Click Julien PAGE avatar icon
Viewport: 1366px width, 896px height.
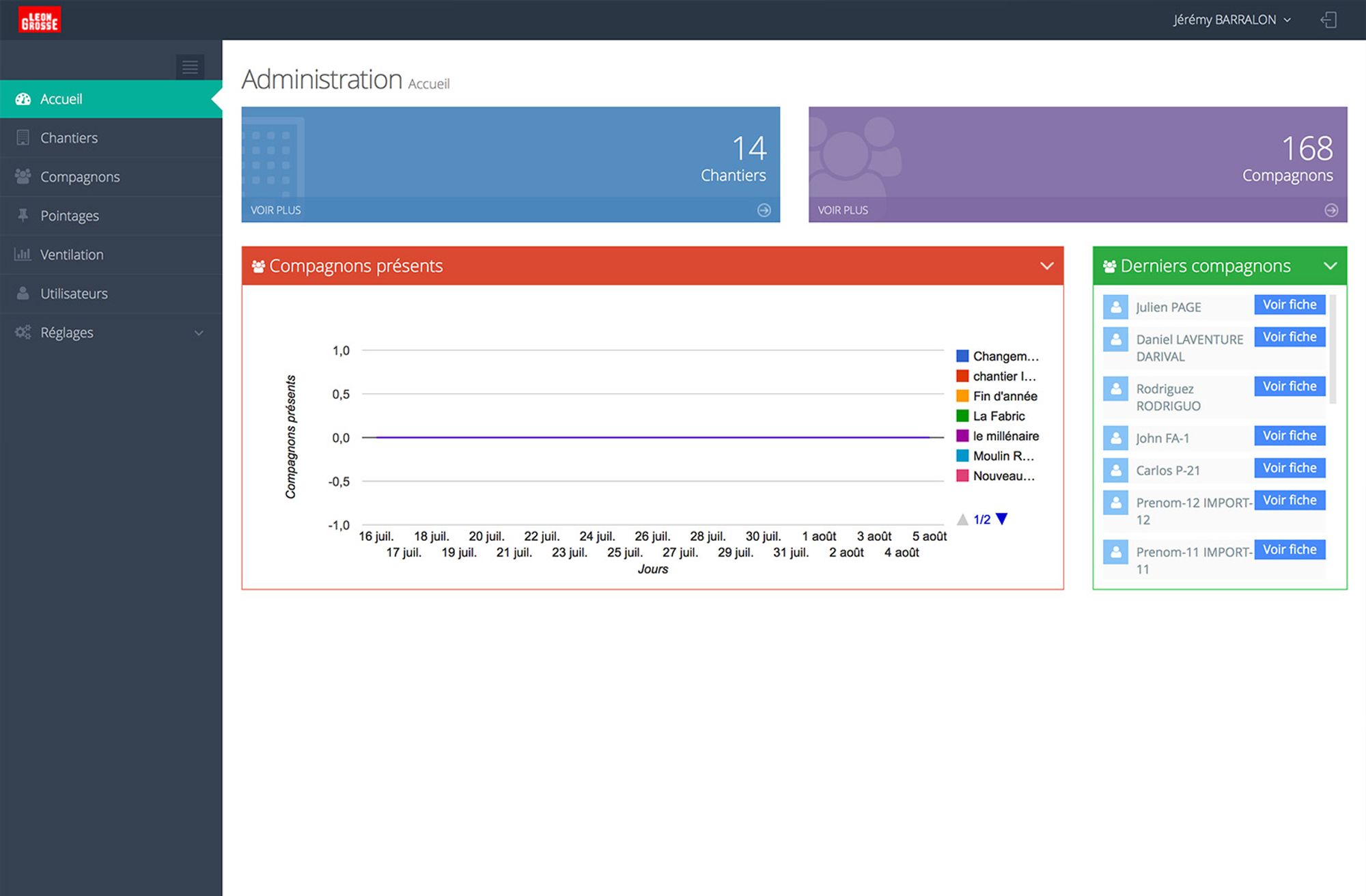(x=1115, y=307)
